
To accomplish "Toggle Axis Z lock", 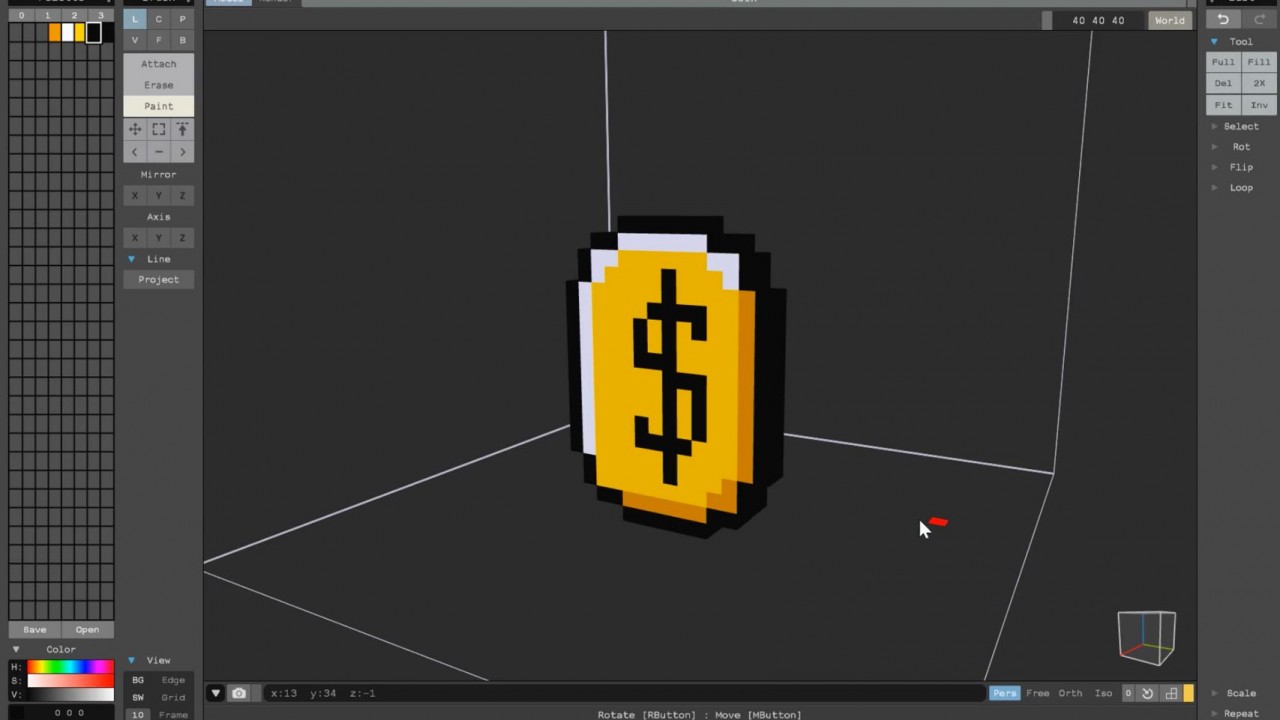I will pos(182,238).
